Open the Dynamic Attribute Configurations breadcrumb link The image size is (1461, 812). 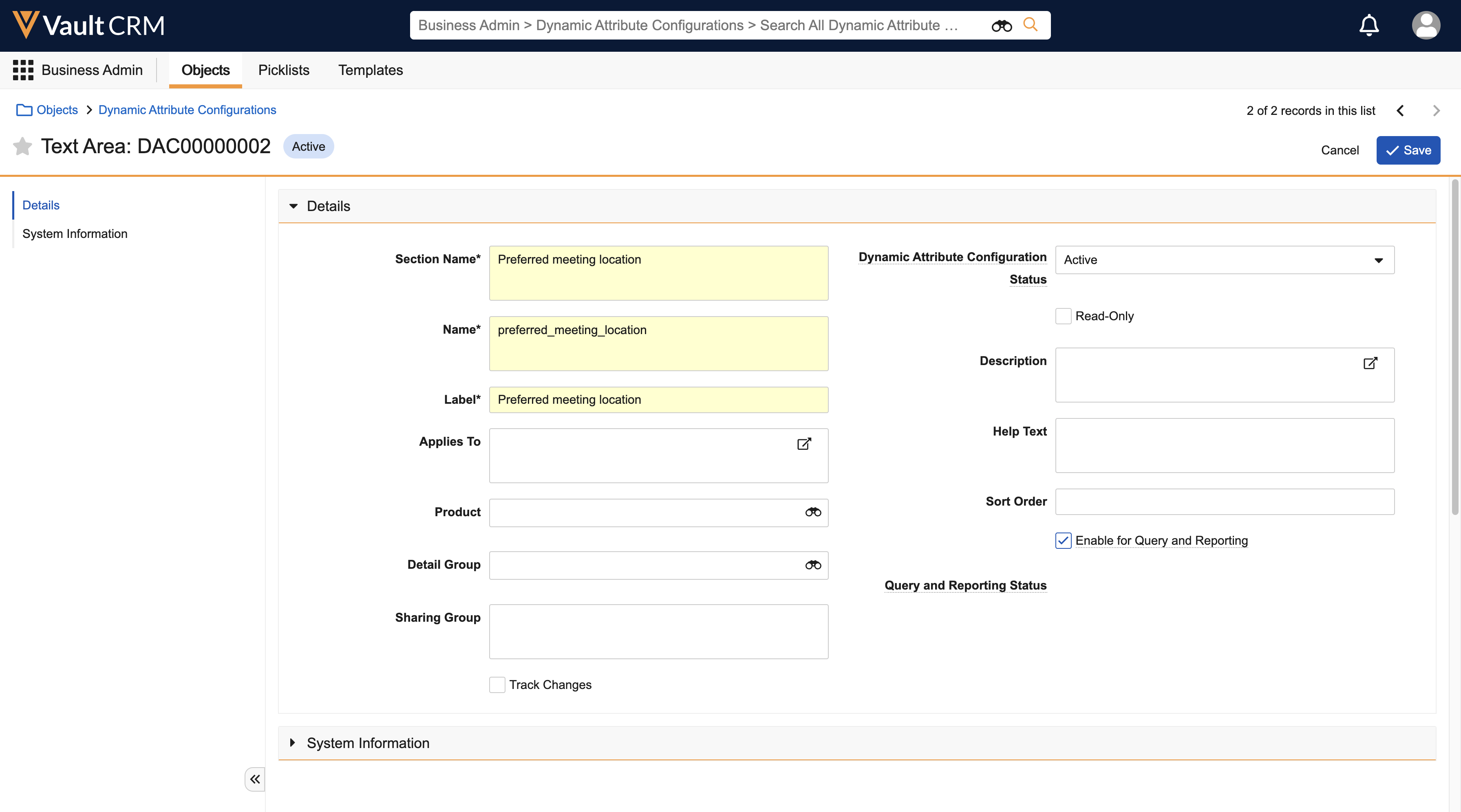[187, 110]
